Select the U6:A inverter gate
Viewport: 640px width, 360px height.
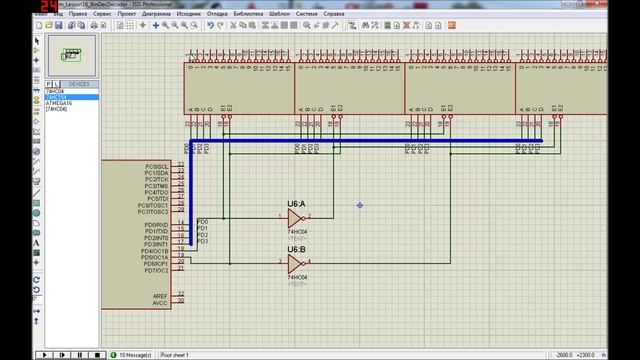point(297,219)
